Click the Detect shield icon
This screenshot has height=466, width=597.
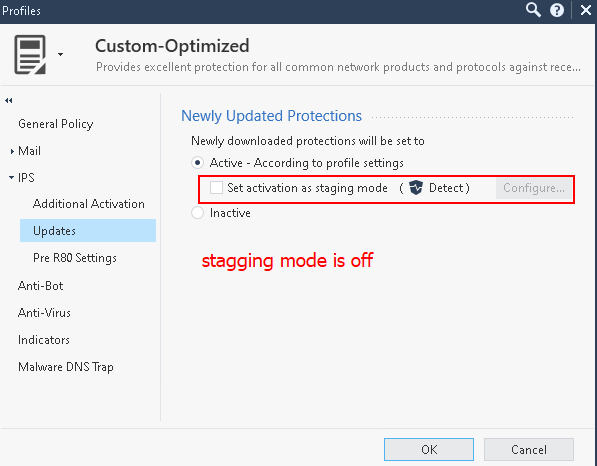pyautogui.click(x=416, y=188)
